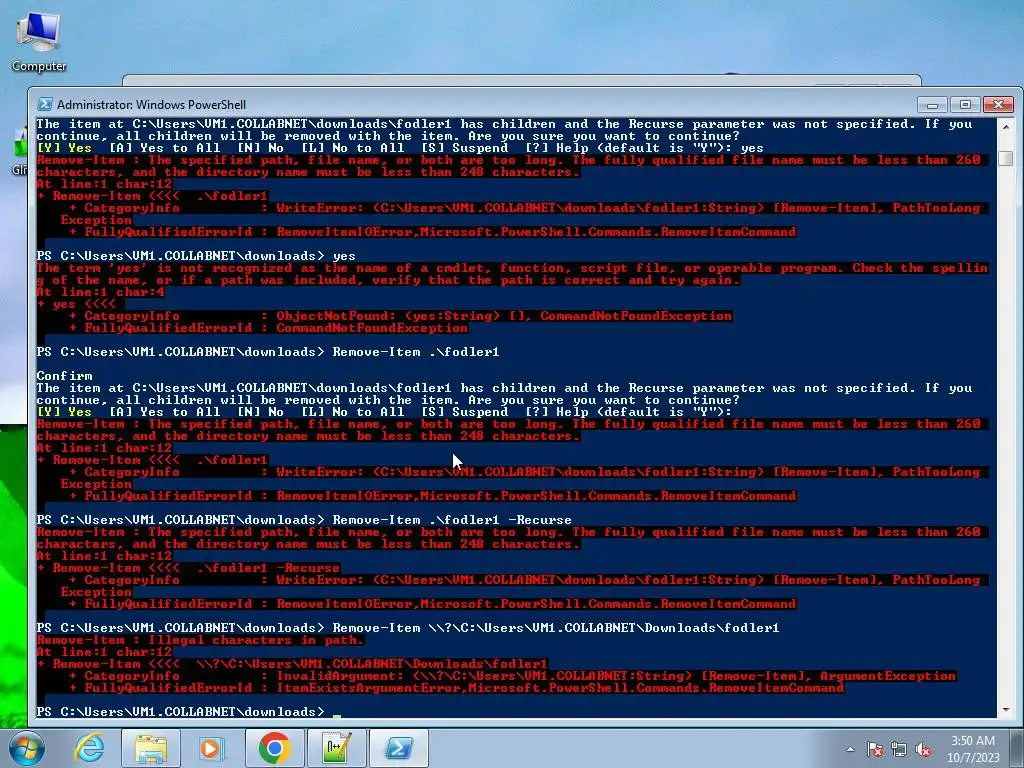The height and width of the screenshot is (768, 1024).
Task: Open the Windows Start orb
Action: click(27, 748)
